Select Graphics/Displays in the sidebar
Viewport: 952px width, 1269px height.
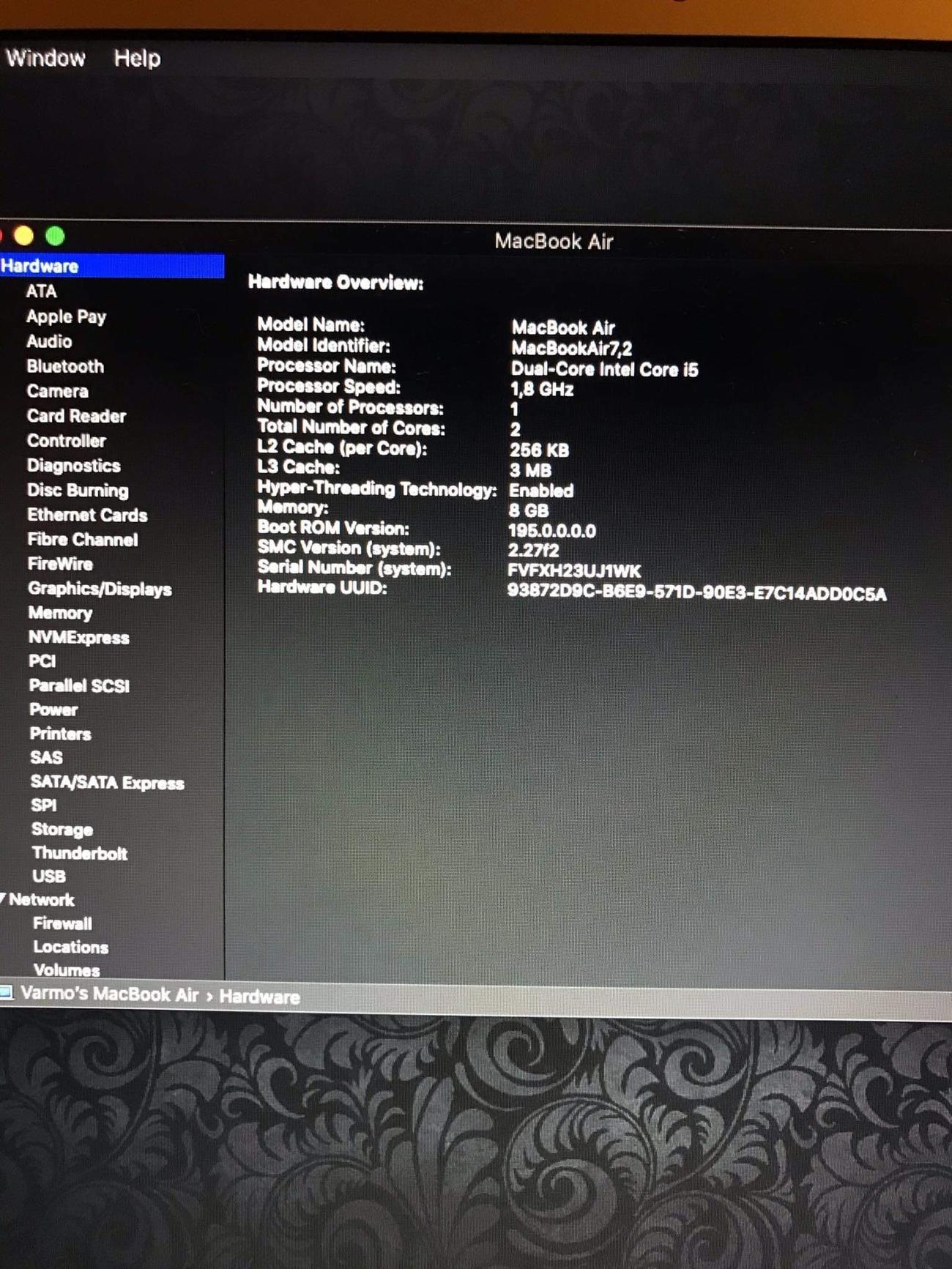[100, 589]
